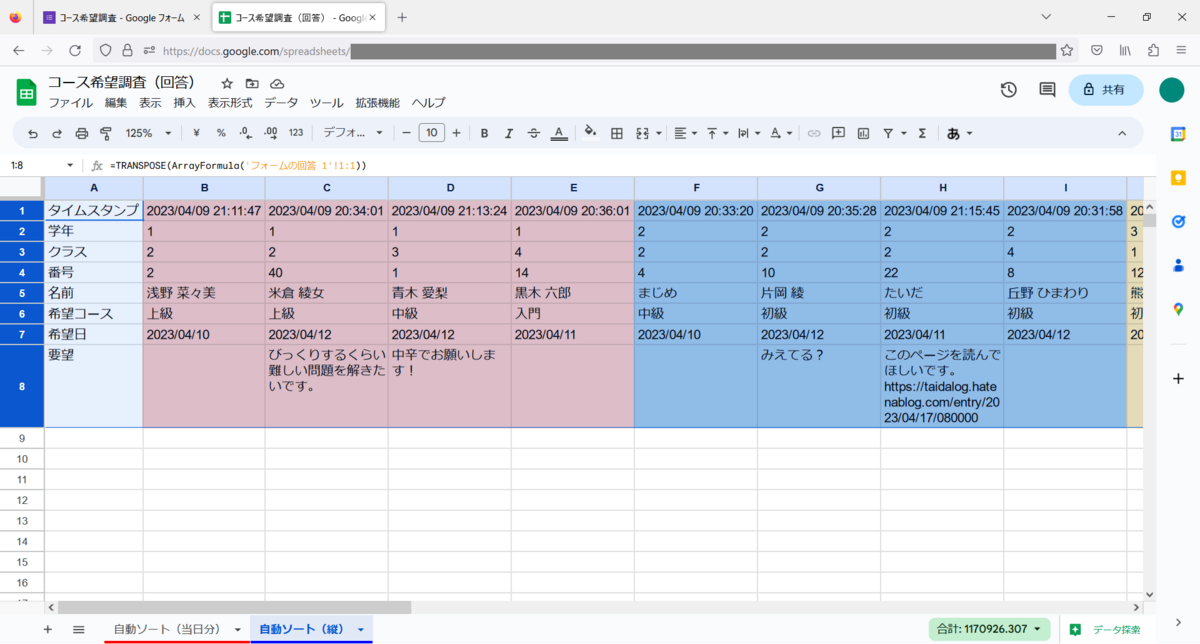The width and height of the screenshot is (1200, 644).
Task: Open Google Tasks in the side panel
Action: click(1178, 222)
